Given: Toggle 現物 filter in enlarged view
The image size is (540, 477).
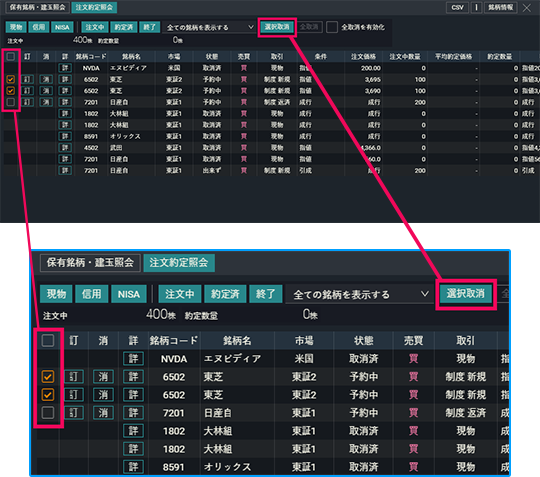Looking at the screenshot, I should [56, 294].
